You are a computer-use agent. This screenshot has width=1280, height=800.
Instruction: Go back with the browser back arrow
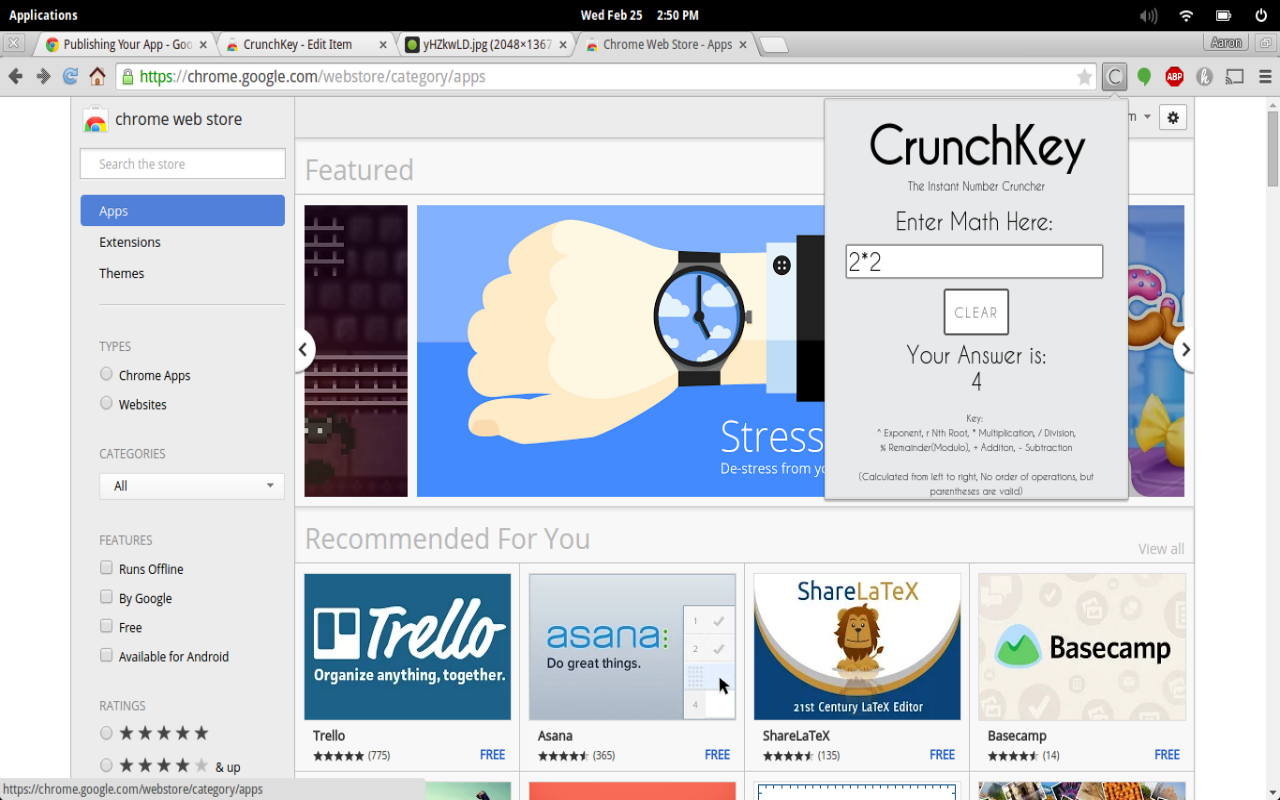[x=15, y=76]
